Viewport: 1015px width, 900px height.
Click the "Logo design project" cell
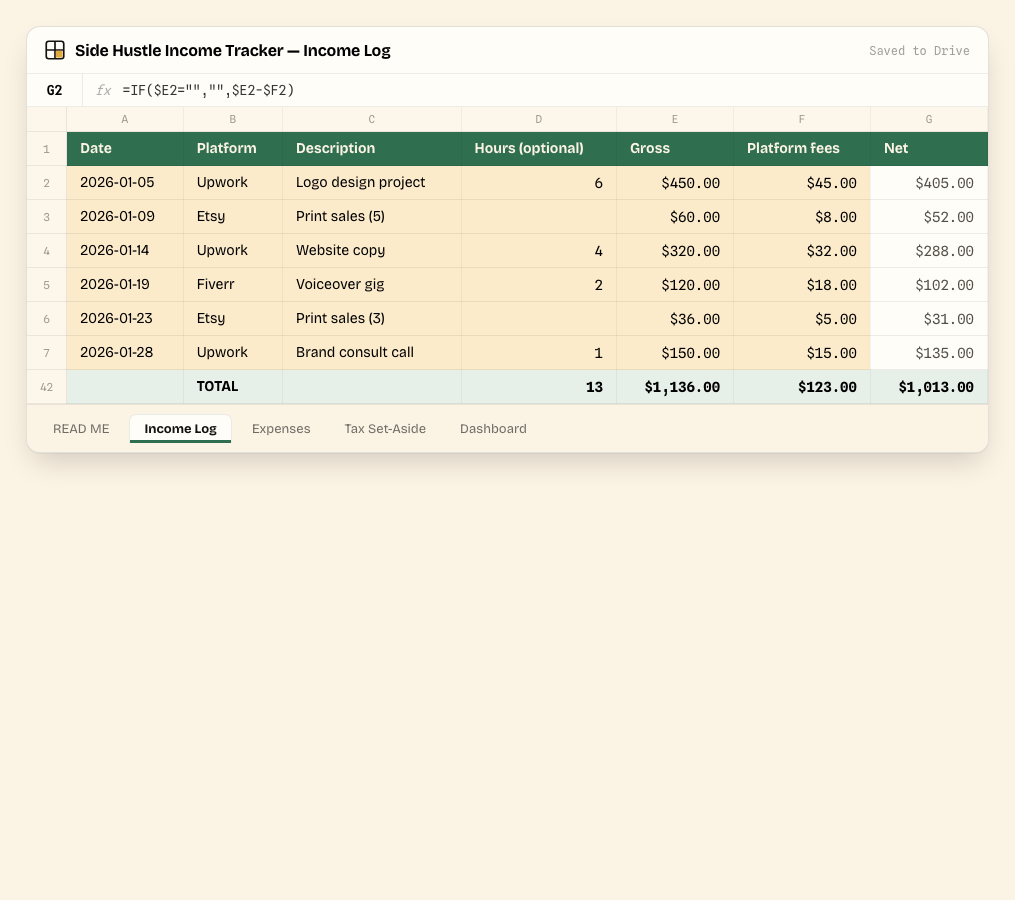pyautogui.click(x=372, y=183)
